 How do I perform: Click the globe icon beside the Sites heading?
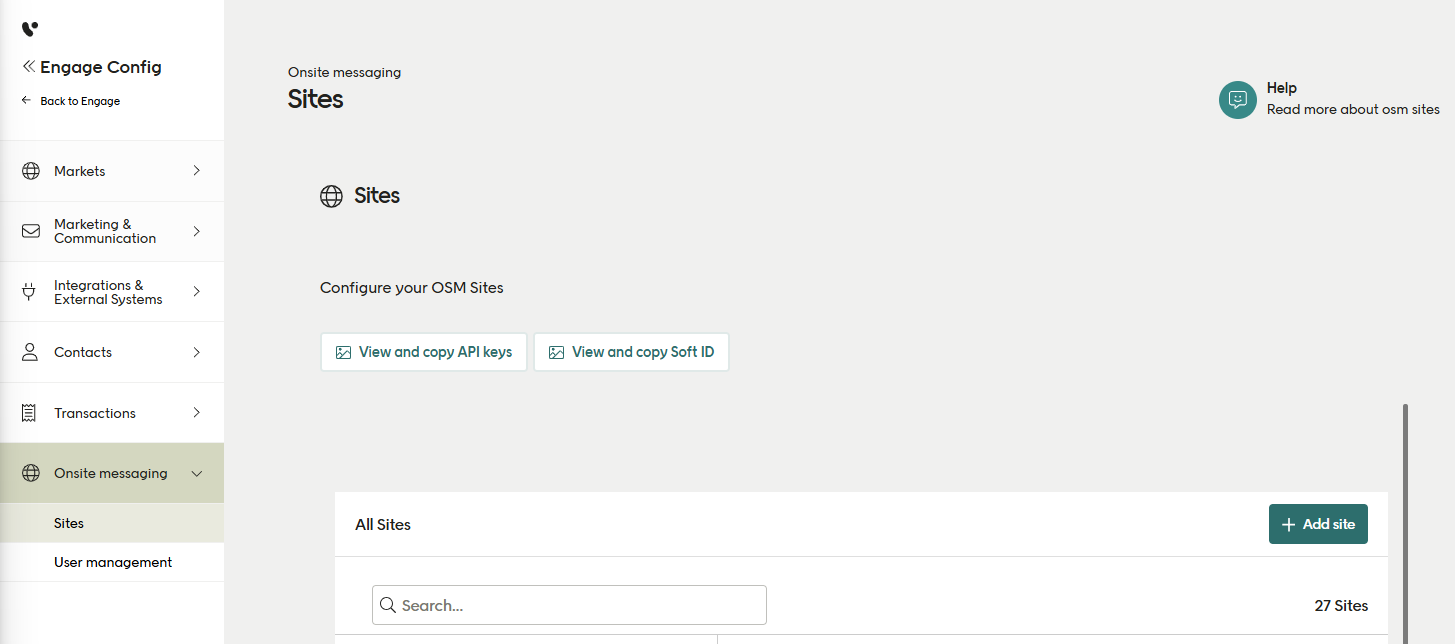point(331,196)
